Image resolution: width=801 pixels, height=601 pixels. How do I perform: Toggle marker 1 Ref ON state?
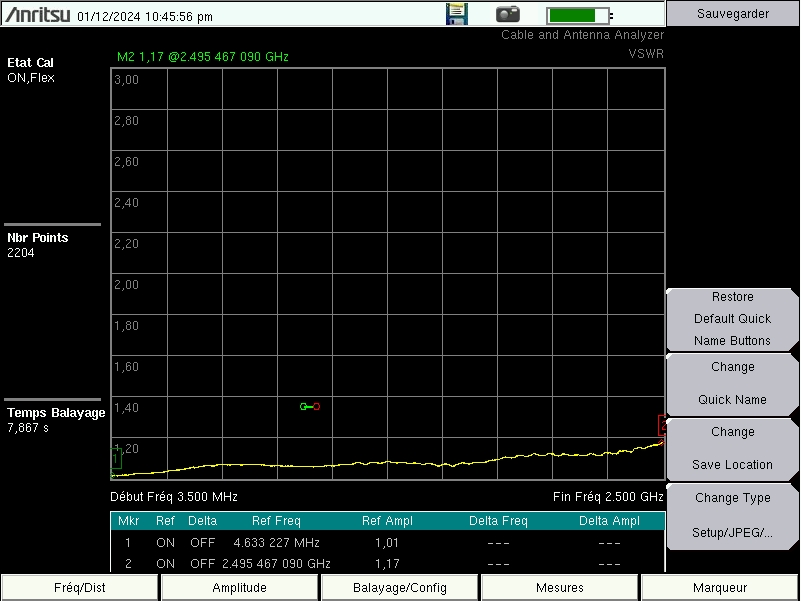pos(165,542)
